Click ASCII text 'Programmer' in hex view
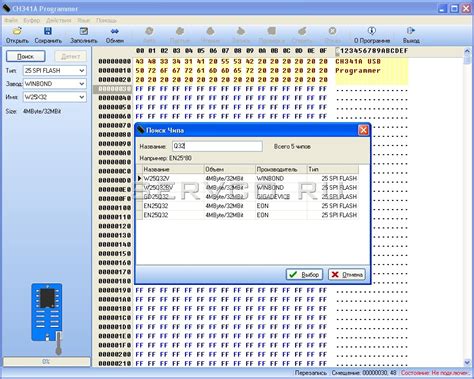This screenshot has width=474, height=379. coord(358,71)
